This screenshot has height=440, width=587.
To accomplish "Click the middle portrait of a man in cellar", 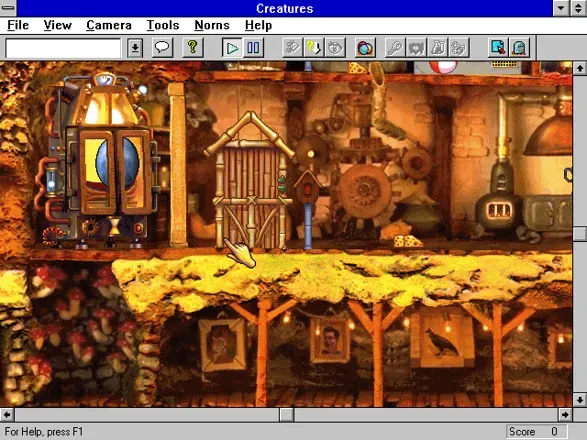I will click(x=330, y=341).
